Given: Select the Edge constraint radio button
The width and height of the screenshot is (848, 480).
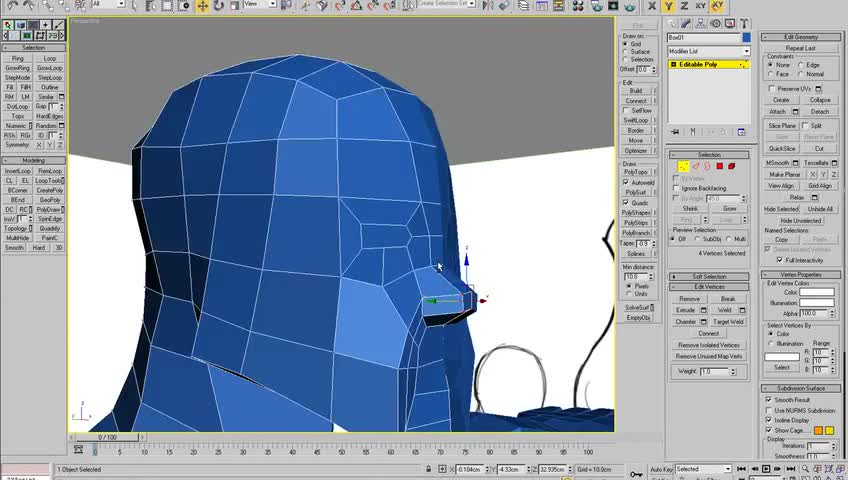Looking at the screenshot, I should point(801,65).
